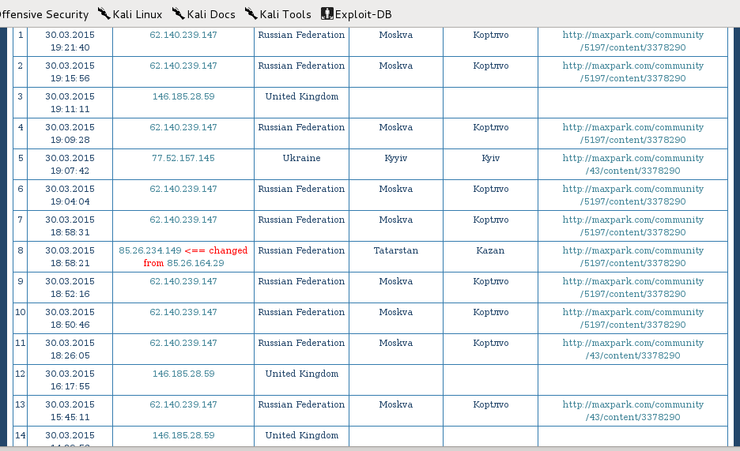Open IP 146.185.28.59 in row 12
This screenshot has height=451, width=740.
point(183,374)
